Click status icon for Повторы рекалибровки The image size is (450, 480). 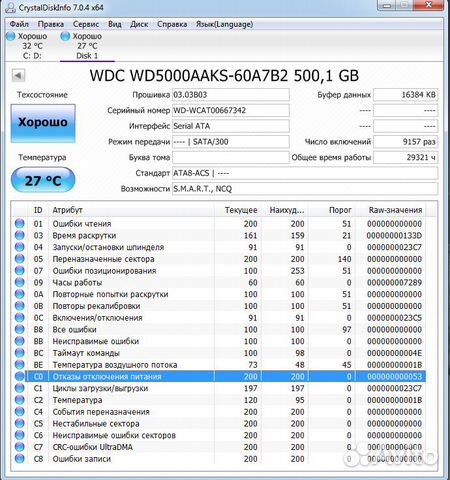(20, 306)
